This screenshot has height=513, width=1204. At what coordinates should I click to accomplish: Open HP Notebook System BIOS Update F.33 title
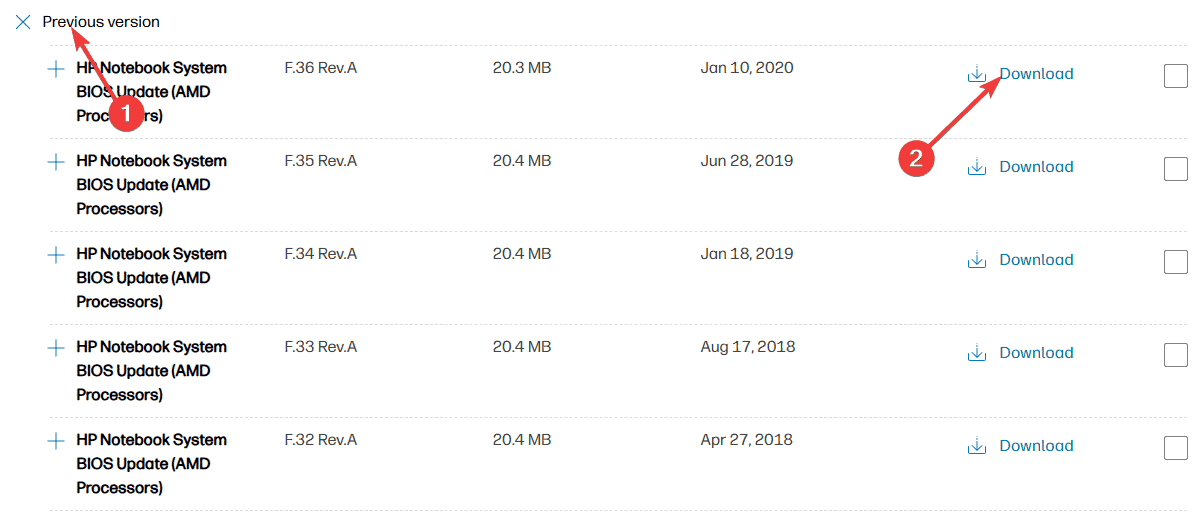(152, 371)
